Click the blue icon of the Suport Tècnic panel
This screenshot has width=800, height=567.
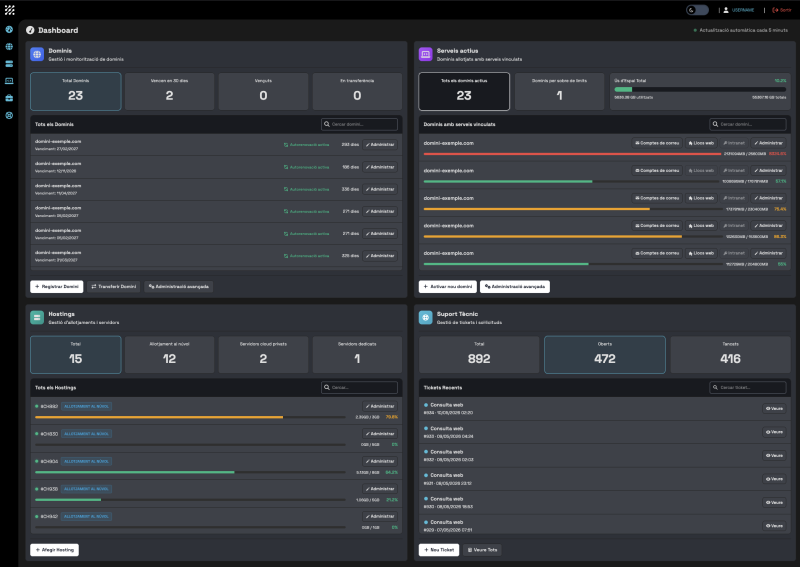pyautogui.click(x=426, y=317)
